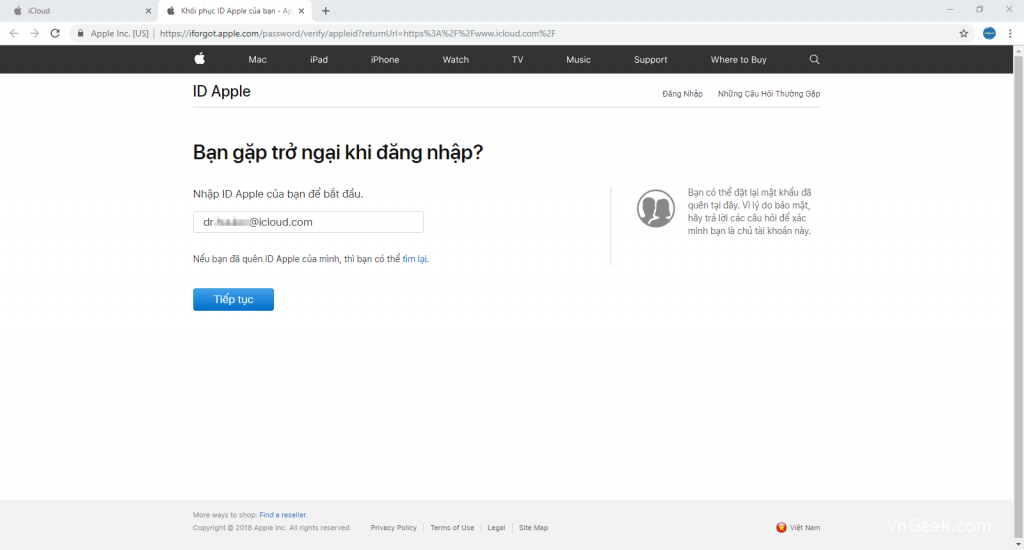Reload the page with refresh icon
This screenshot has width=1024, height=550.
click(55, 33)
